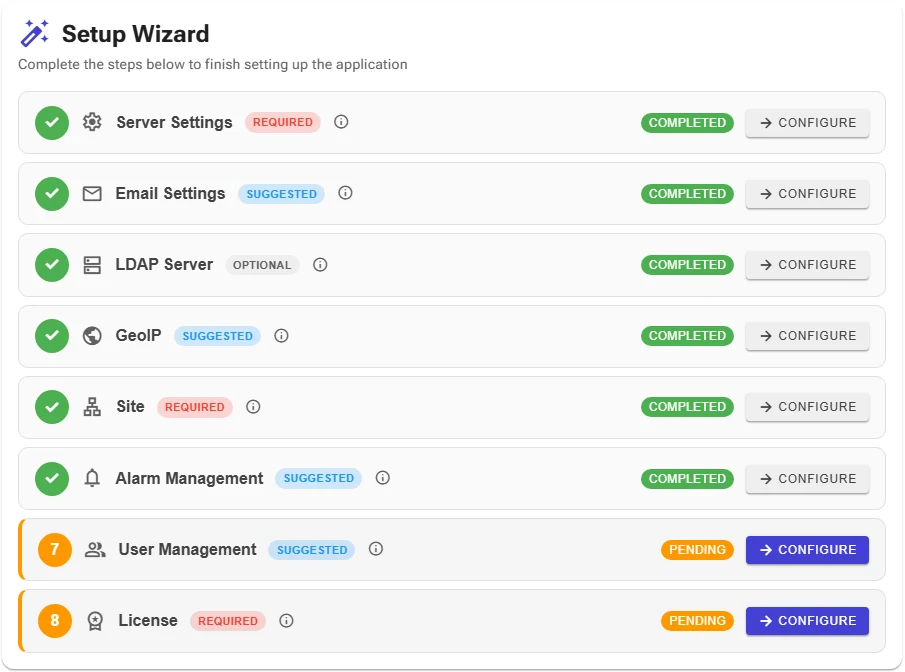Open Configure for Email Settings
Viewport: 905px width, 672px height.
807,194
